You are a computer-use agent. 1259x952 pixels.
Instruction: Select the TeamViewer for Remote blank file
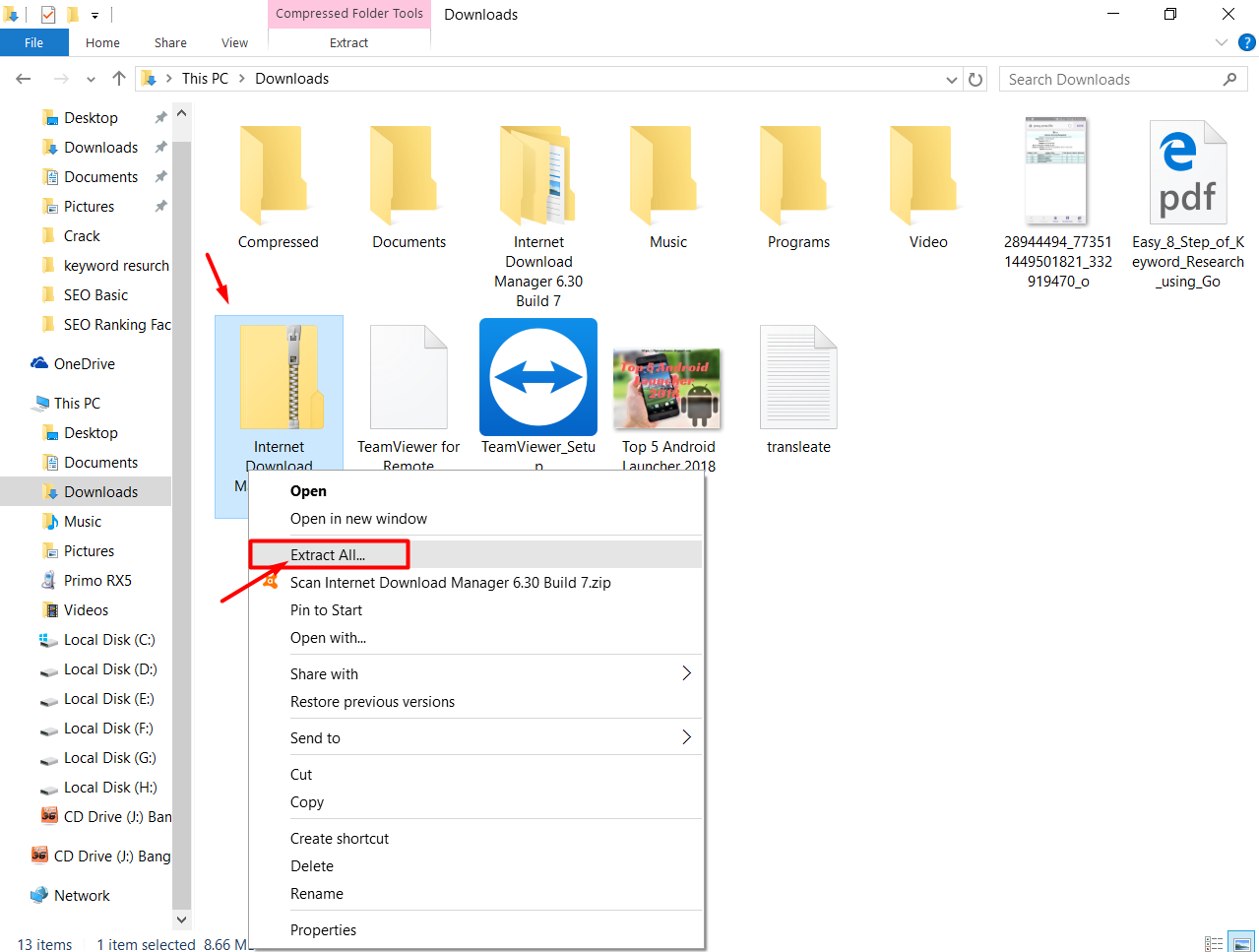(x=409, y=377)
